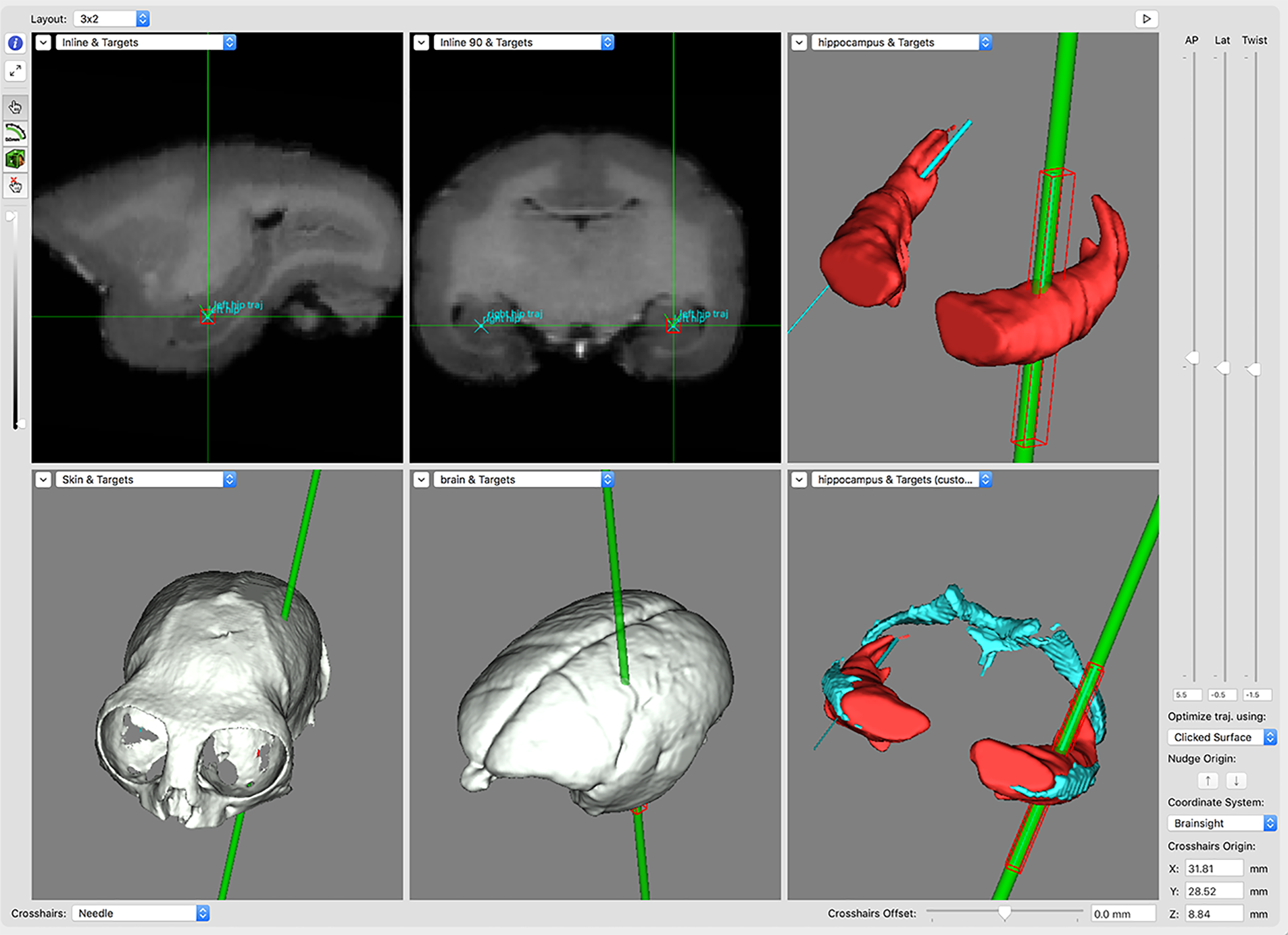Click the Crosshairs Origin Z field 8.84
The image size is (1288, 935).
pos(1214,914)
